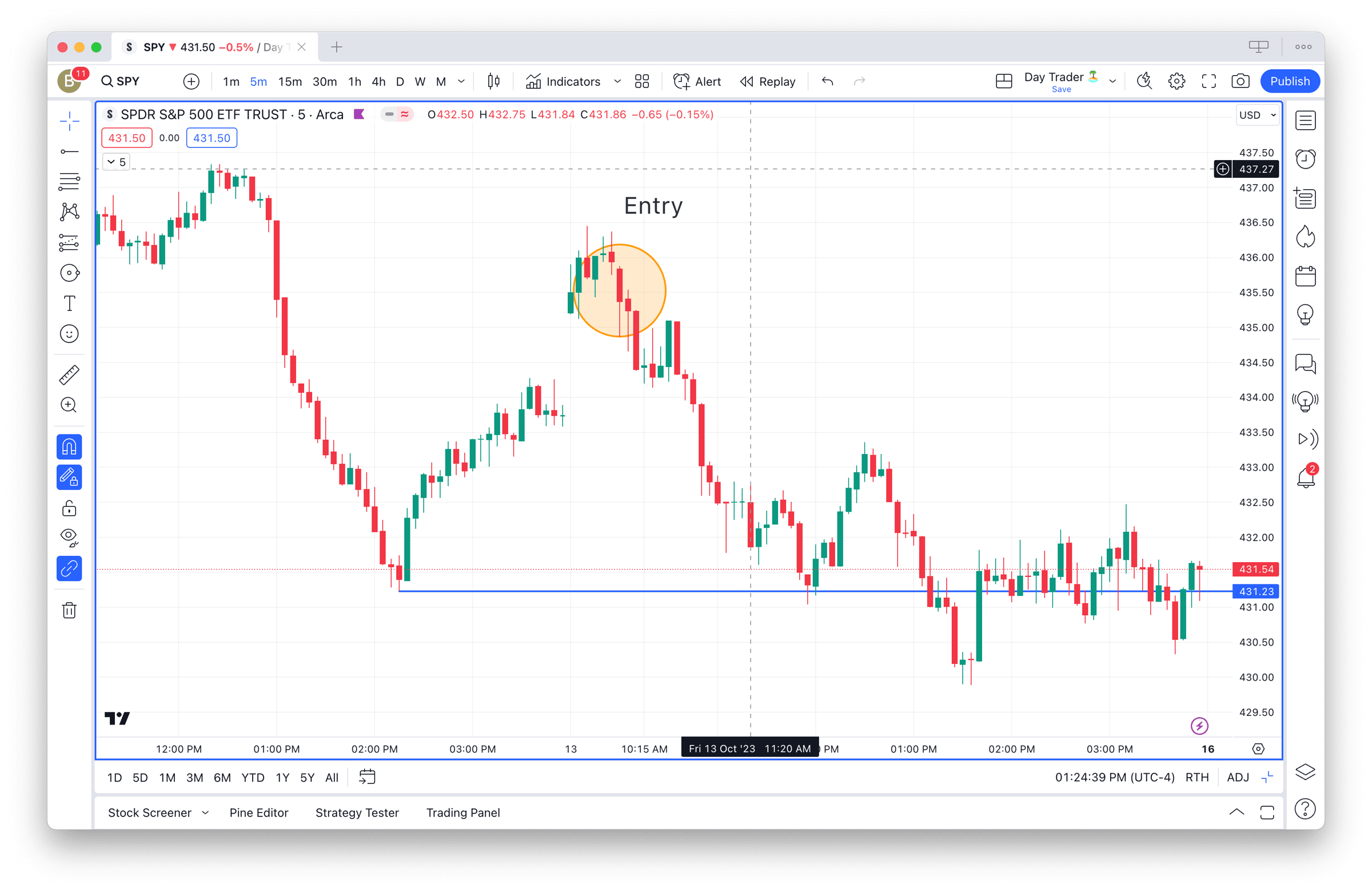The height and width of the screenshot is (892, 1372).
Task: Toggle lock all drawing tools
Action: click(69, 508)
